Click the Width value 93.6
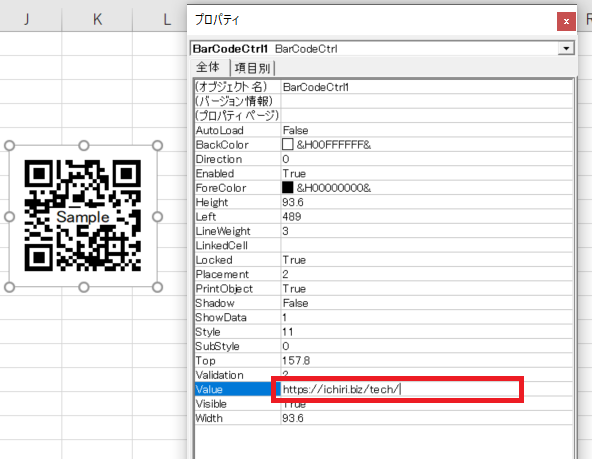Image resolution: width=592 pixels, height=459 pixels. point(293,418)
